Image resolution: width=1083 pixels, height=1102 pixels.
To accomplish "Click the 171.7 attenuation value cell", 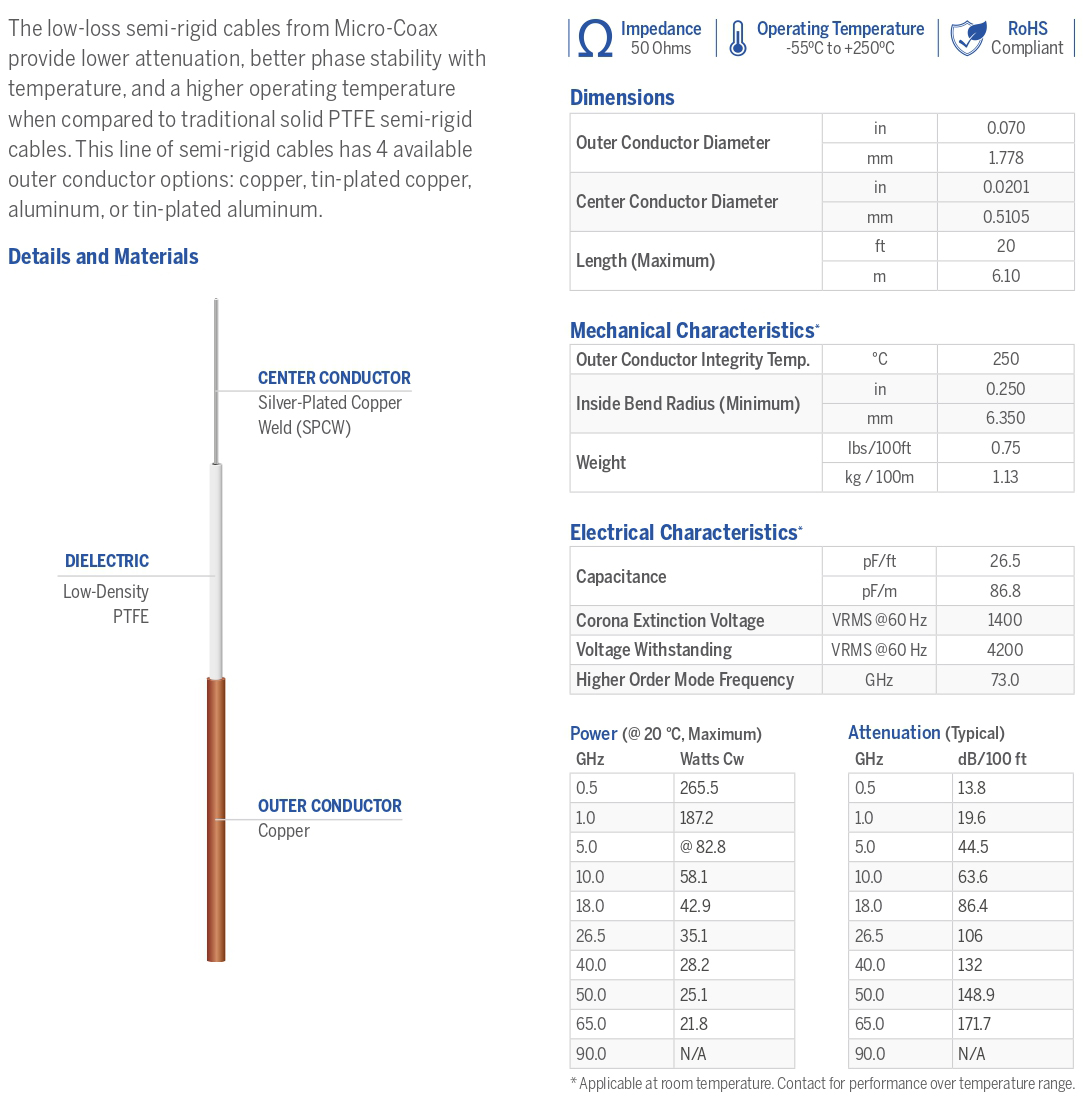I will [x=974, y=1024].
